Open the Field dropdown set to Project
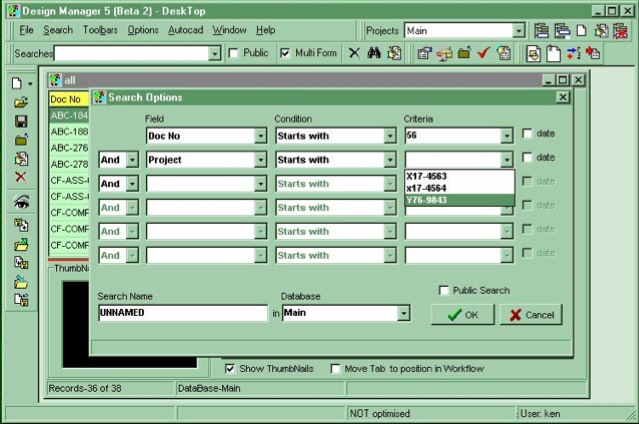 pyautogui.click(x=260, y=160)
